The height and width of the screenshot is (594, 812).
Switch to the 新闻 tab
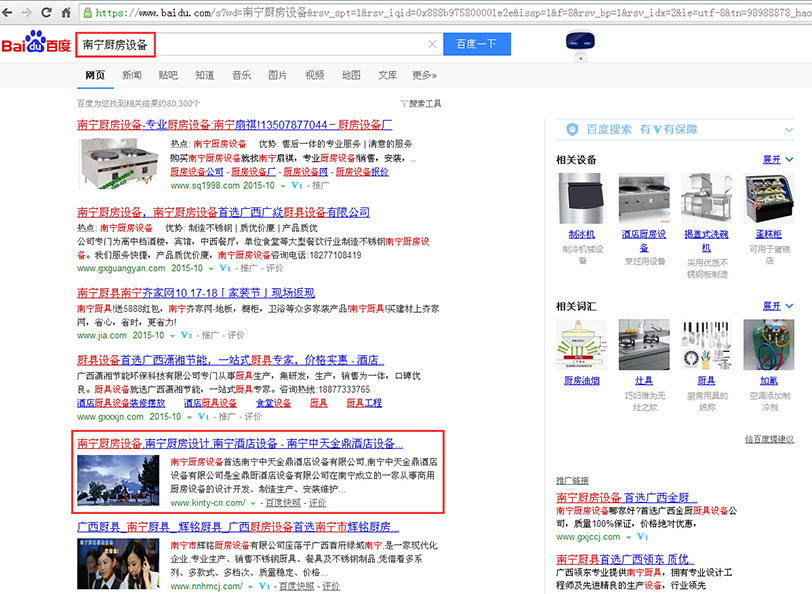coord(132,75)
